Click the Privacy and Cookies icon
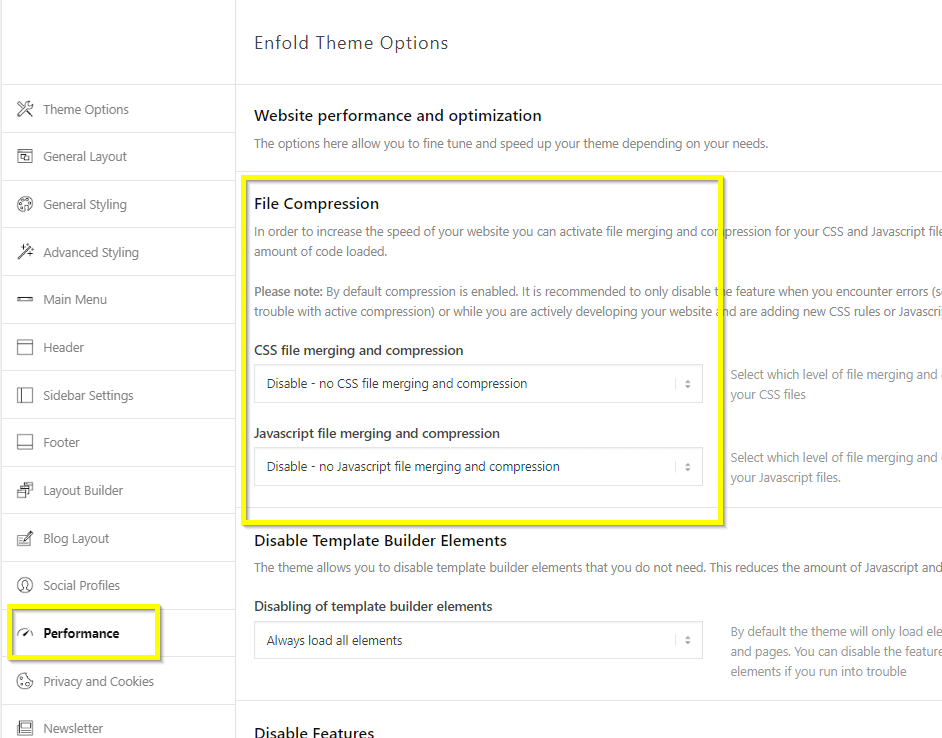 coord(25,681)
